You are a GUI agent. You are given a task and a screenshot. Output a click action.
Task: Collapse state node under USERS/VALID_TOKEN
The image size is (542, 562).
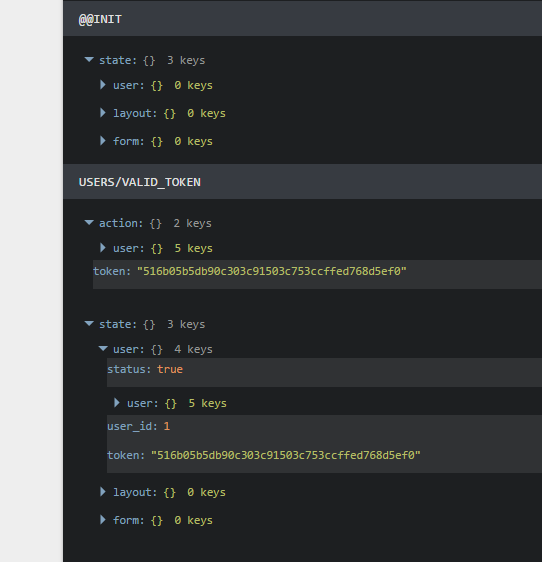pos(89,324)
